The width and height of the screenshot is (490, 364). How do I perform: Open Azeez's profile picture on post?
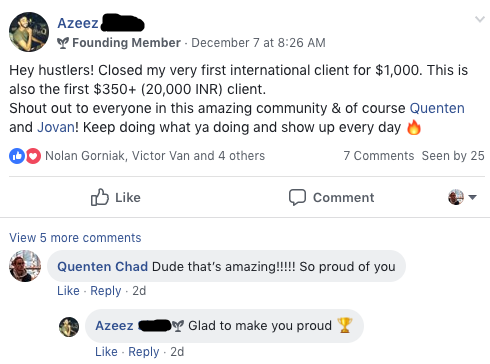coord(29,32)
